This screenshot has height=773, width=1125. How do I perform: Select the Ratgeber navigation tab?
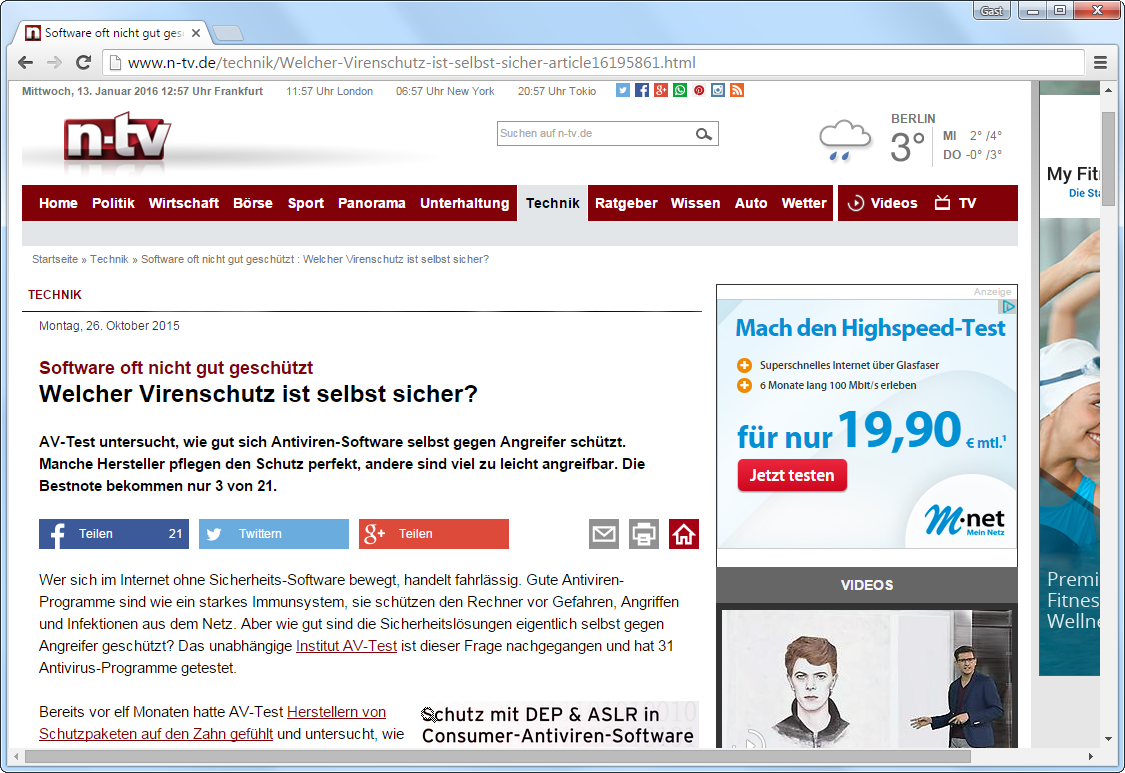(x=626, y=203)
